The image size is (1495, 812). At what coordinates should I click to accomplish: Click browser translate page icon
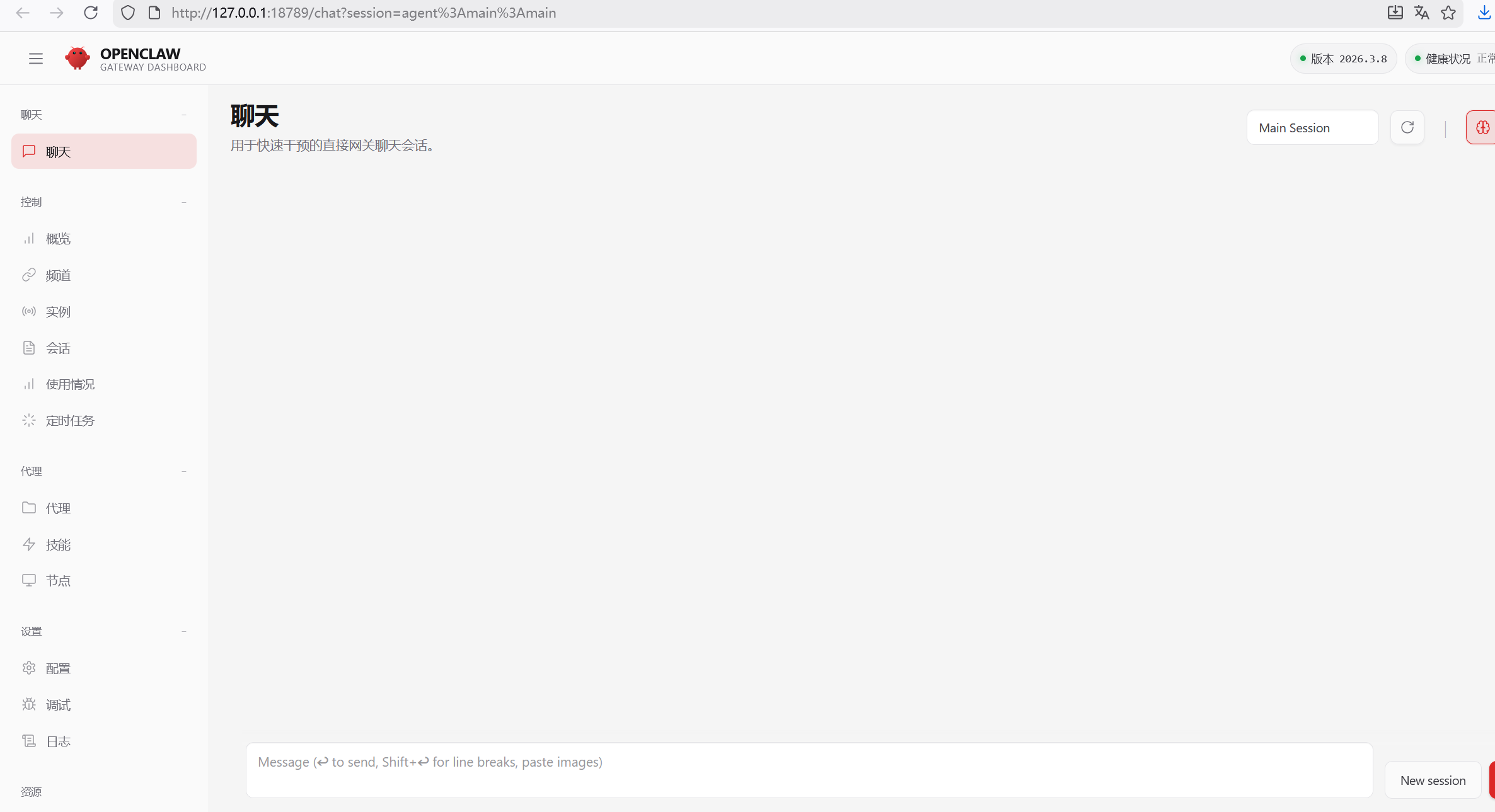1421,13
